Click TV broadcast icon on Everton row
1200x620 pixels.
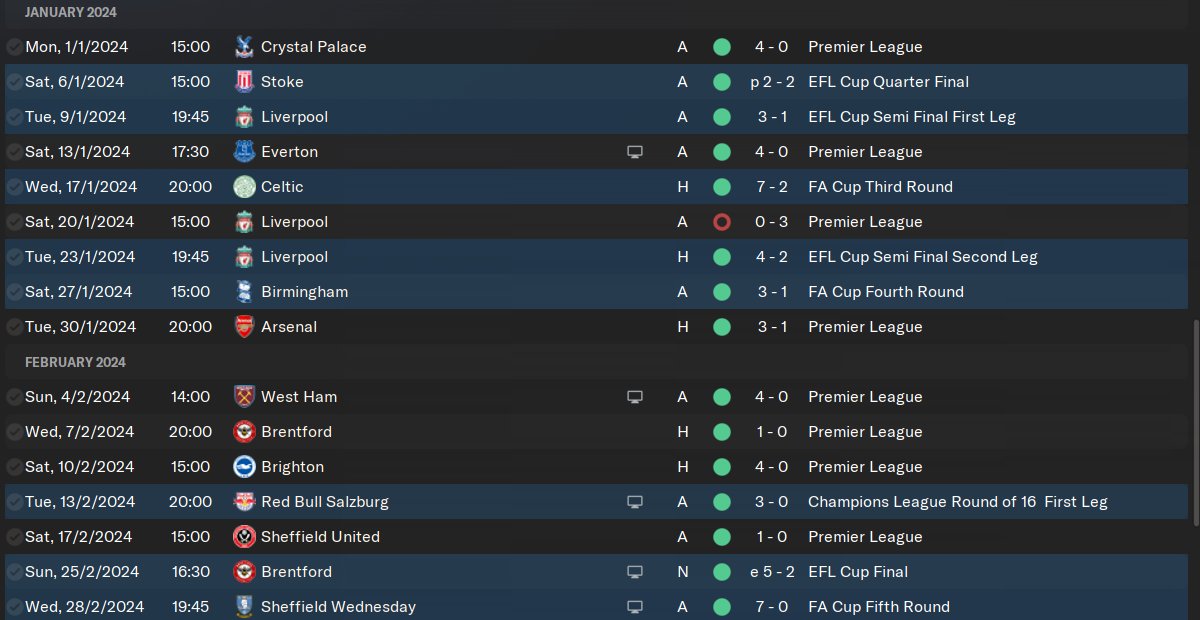tap(634, 152)
